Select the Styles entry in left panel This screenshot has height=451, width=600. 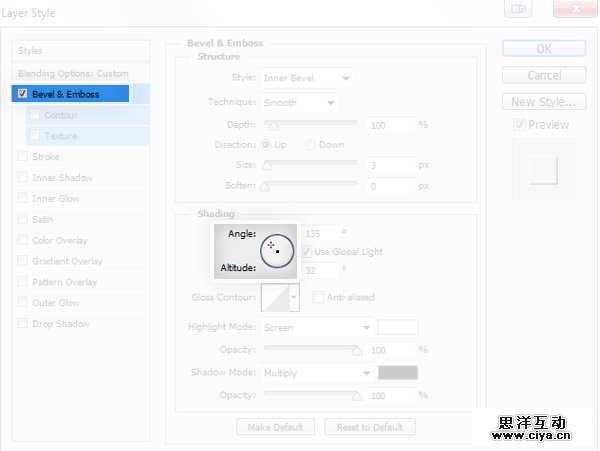(x=31, y=51)
